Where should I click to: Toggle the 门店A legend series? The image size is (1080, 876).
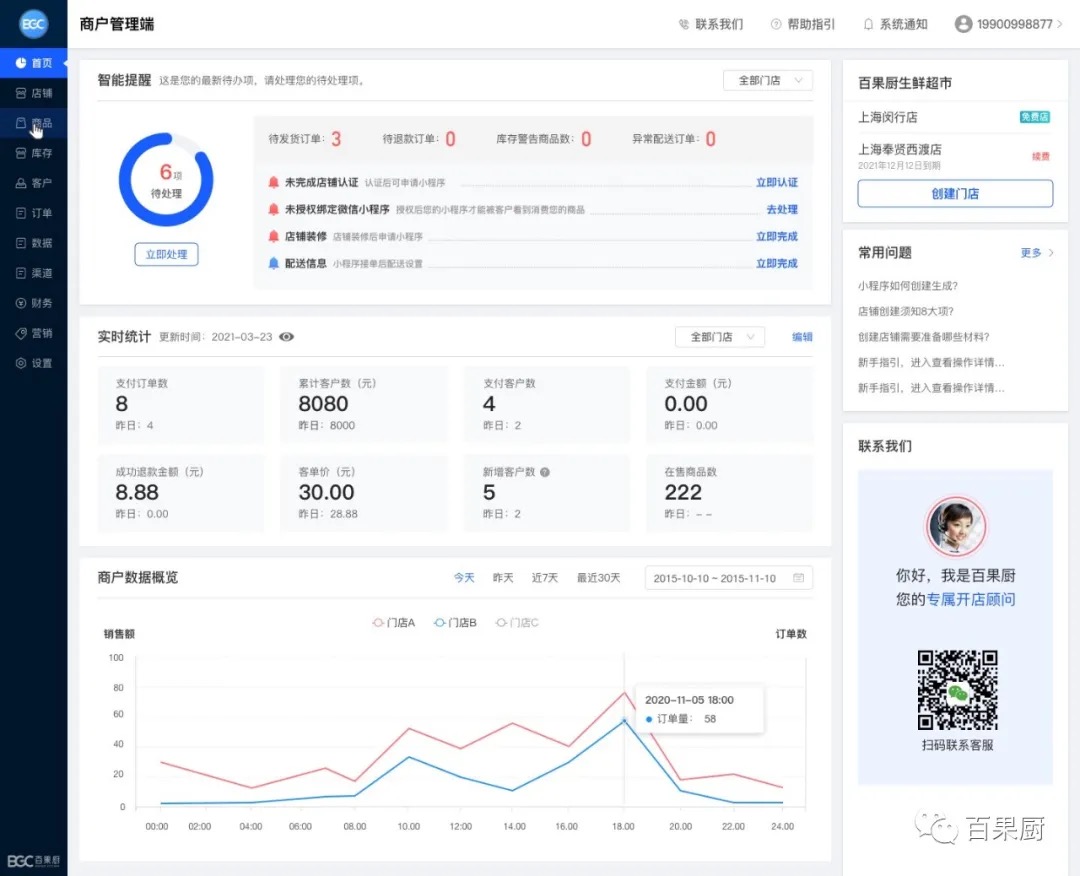tap(394, 623)
